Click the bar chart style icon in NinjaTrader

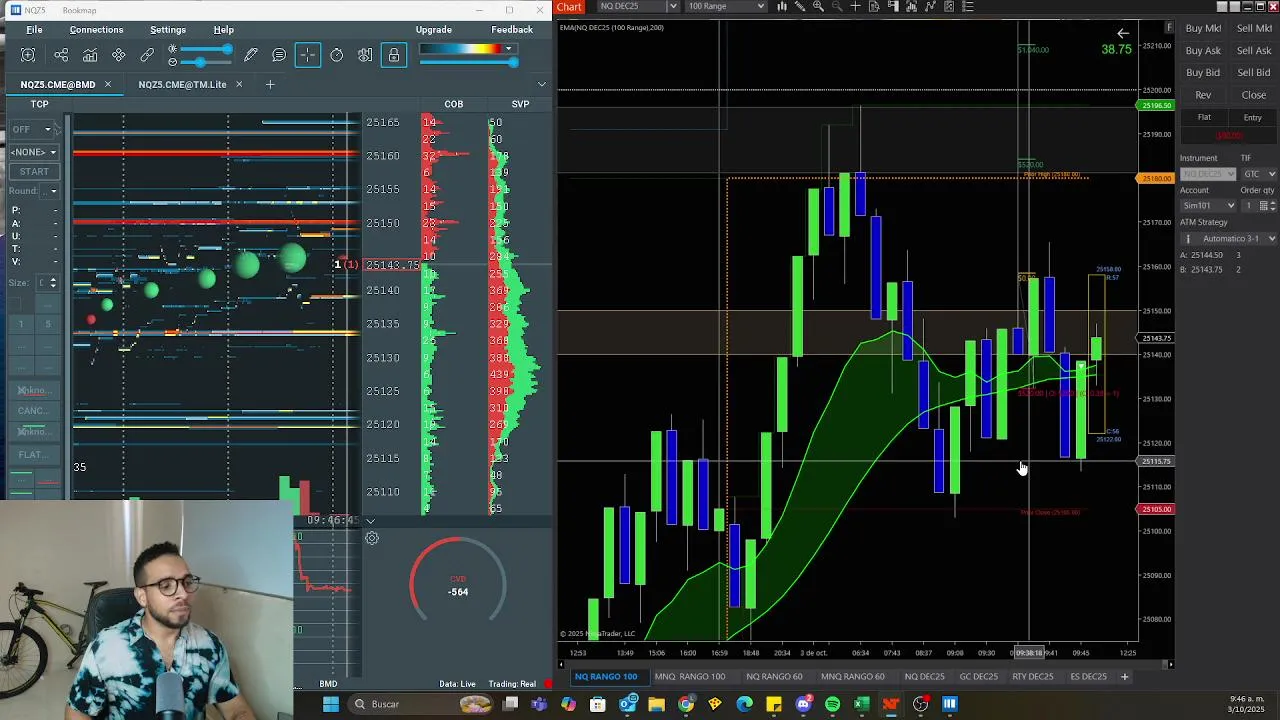point(782,6)
